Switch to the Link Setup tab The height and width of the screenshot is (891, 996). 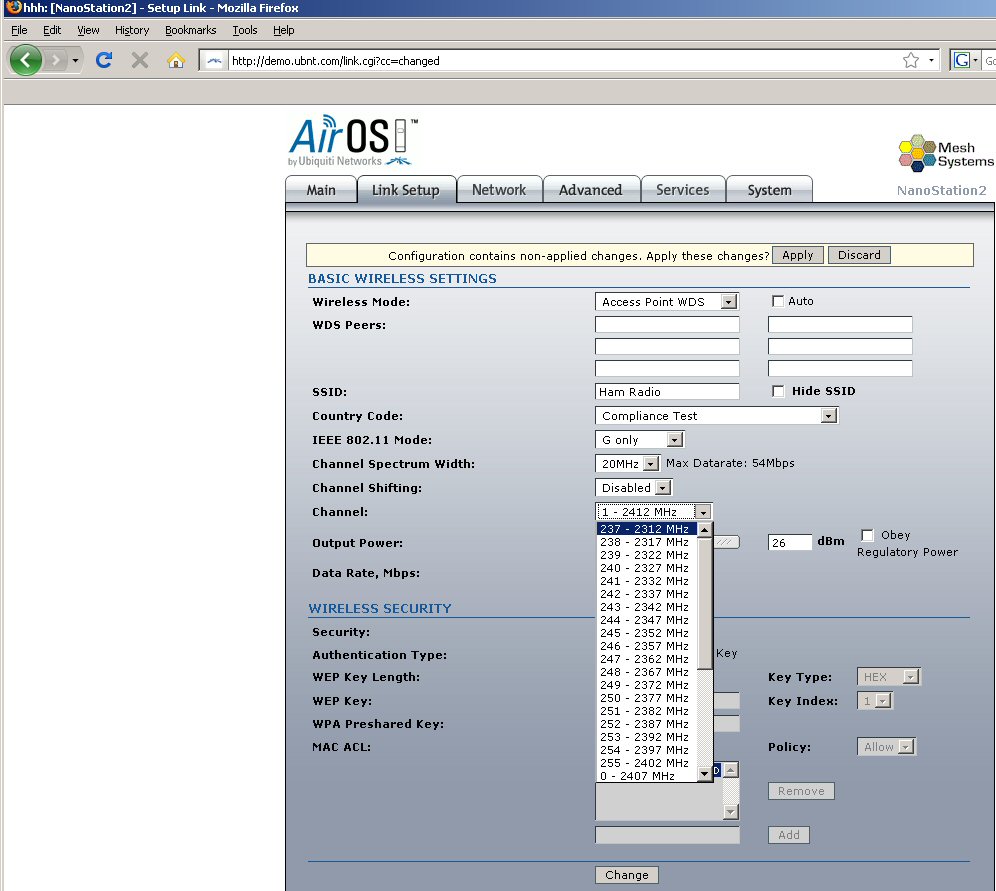[x=406, y=190]
